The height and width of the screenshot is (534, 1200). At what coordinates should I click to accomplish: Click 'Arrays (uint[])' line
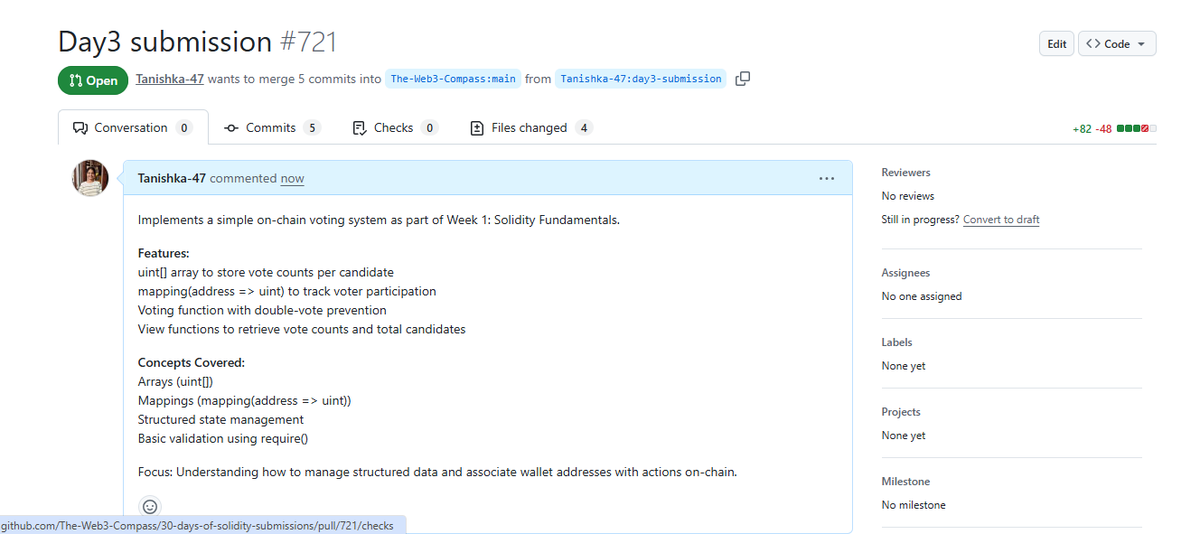(x=176, y=382)
